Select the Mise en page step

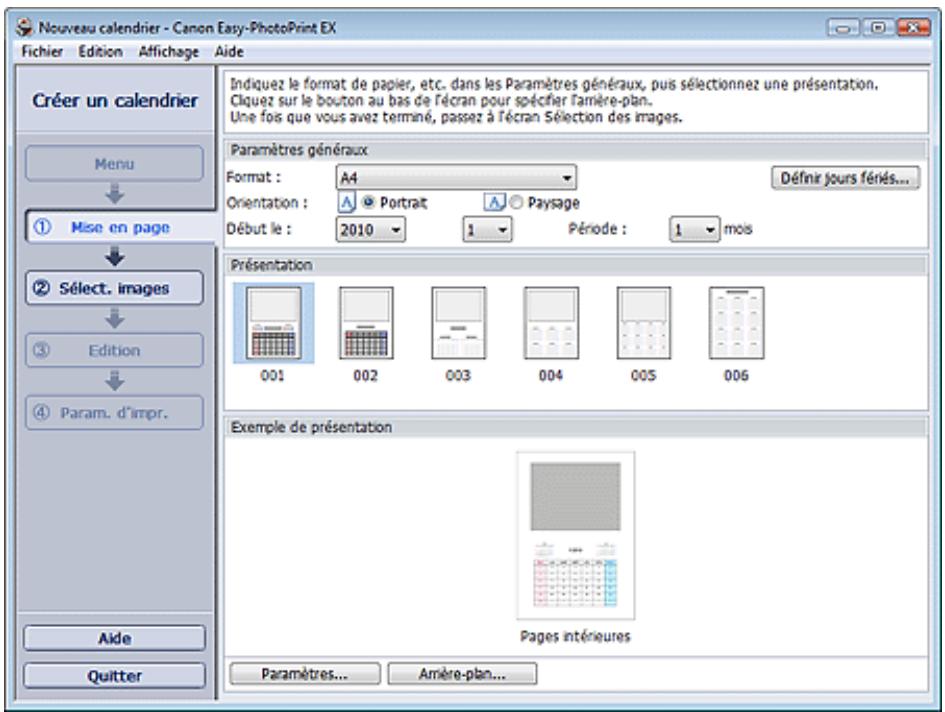coord(119,227)
